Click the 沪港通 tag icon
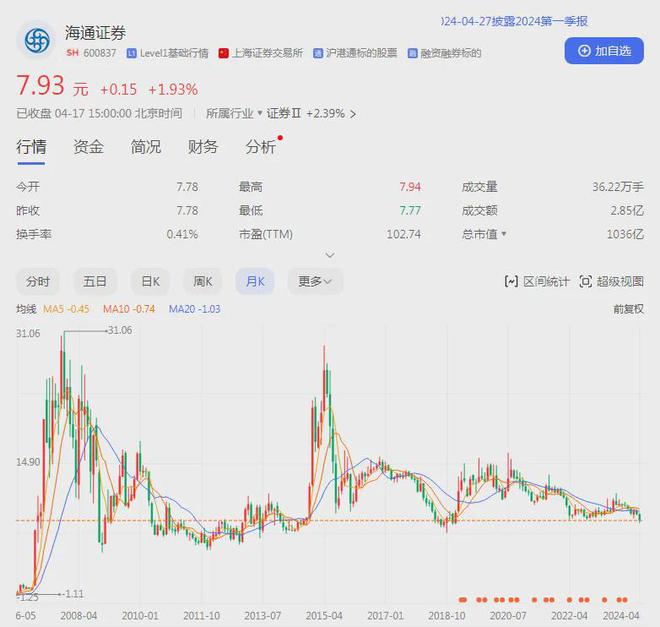 point(318,53)
